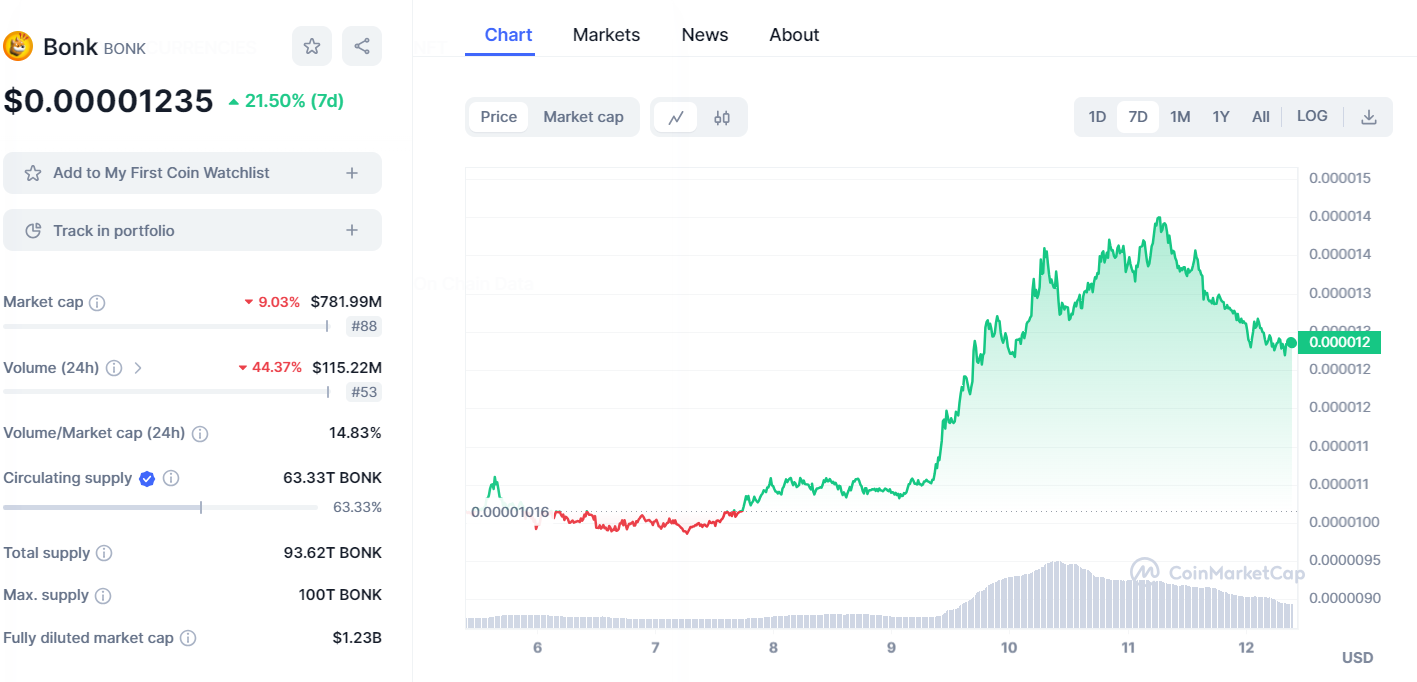Click the 100T BONK max supply value

pyautogui.click(x=340, y=595)
